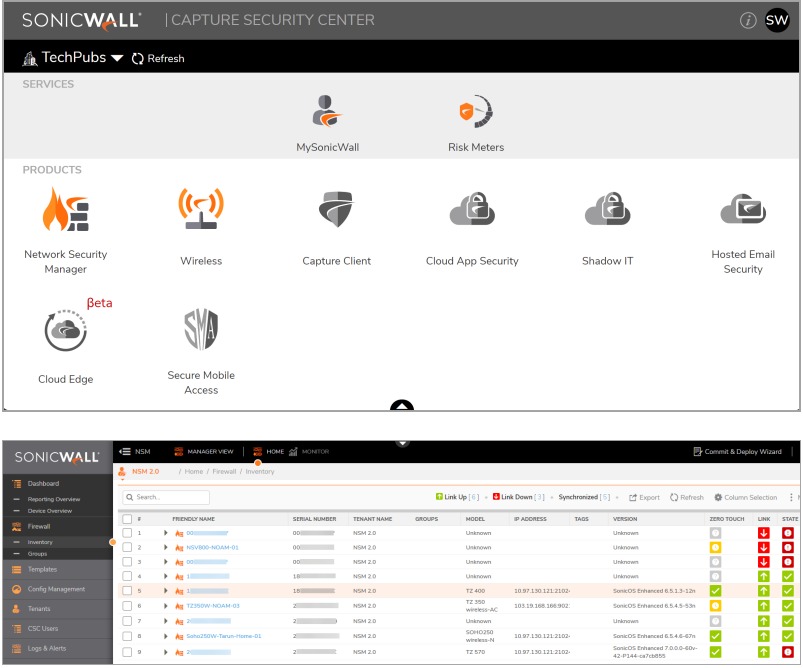Viewport: 803px width, 668px height.
Task: Open the TechPubs tenant dropdown
Action: click(73, 58)
